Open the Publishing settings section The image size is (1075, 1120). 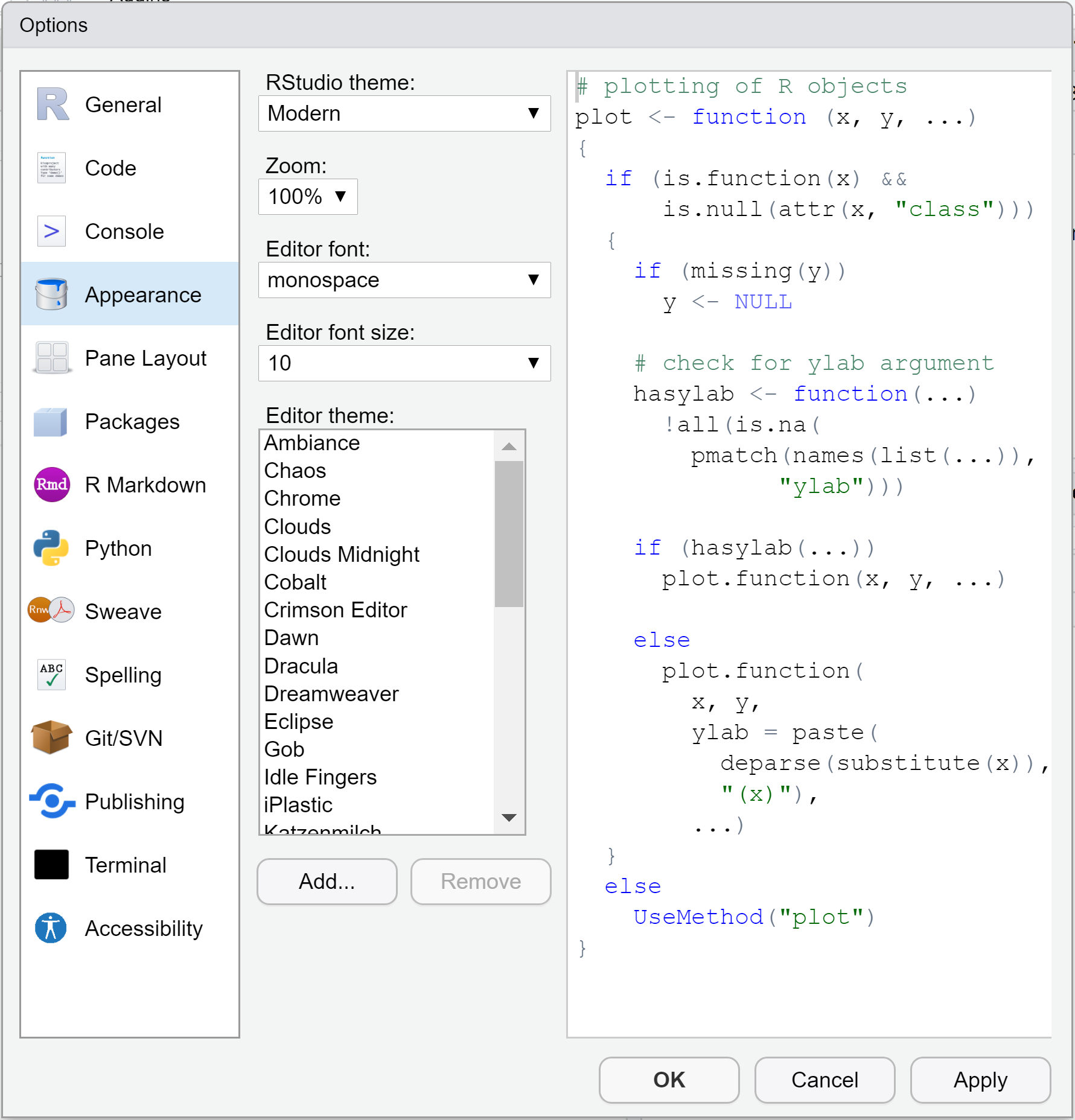point(130,801)
